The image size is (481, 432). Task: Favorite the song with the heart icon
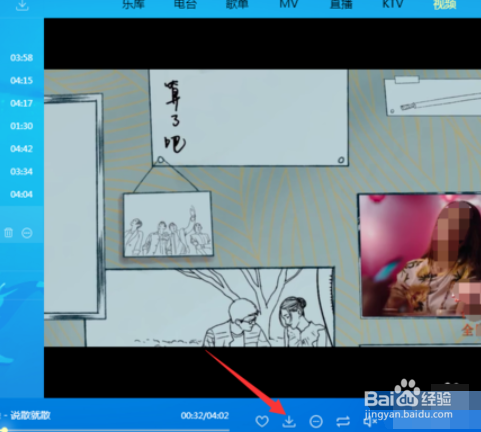click(x=262, y=421)
